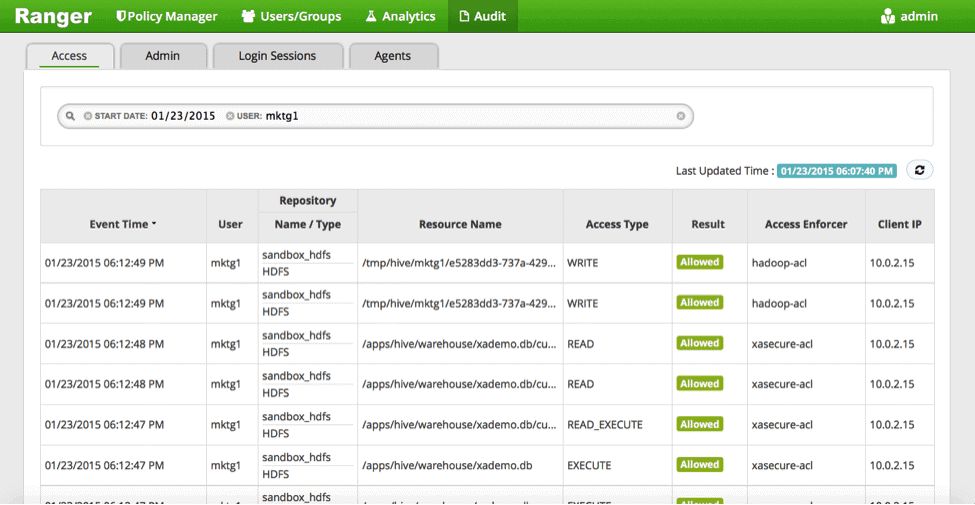Switch to the Agents tab

point(392,56)
